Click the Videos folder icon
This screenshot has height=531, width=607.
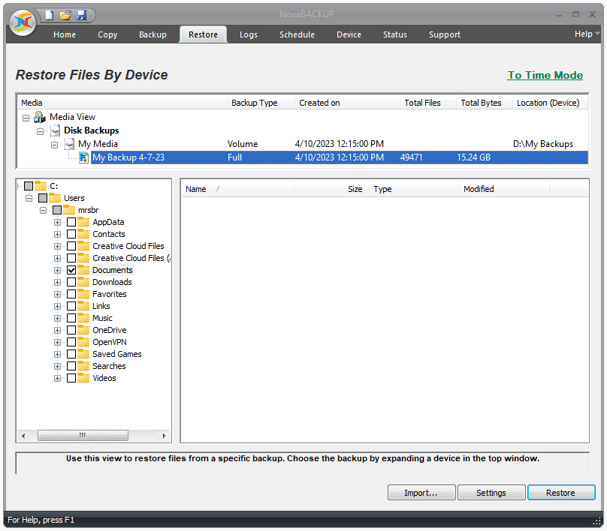83,378
